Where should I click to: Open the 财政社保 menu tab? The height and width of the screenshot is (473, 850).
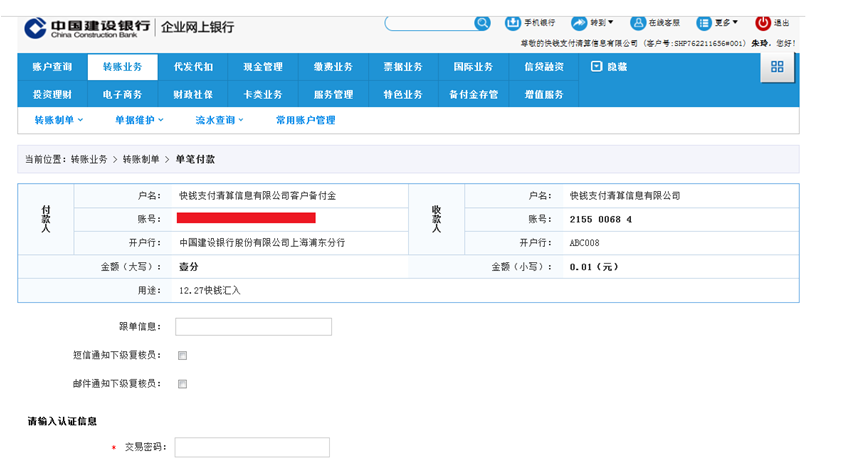pos(193,94)
